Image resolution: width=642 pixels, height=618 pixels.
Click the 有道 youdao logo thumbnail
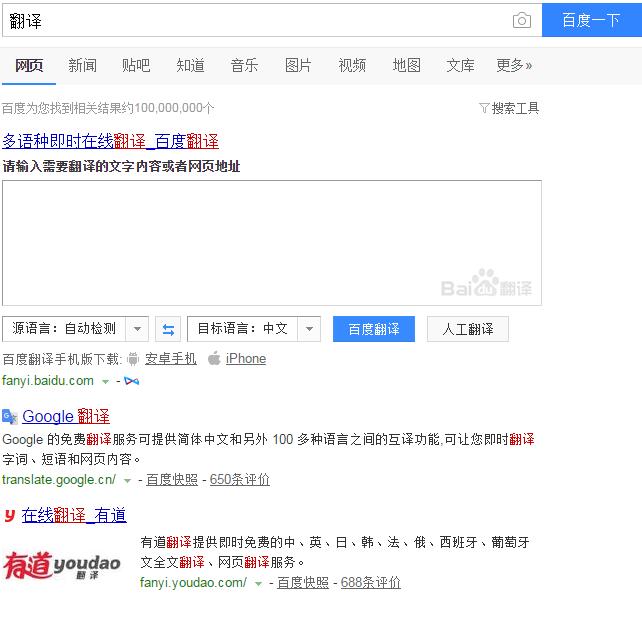[62, 566]
